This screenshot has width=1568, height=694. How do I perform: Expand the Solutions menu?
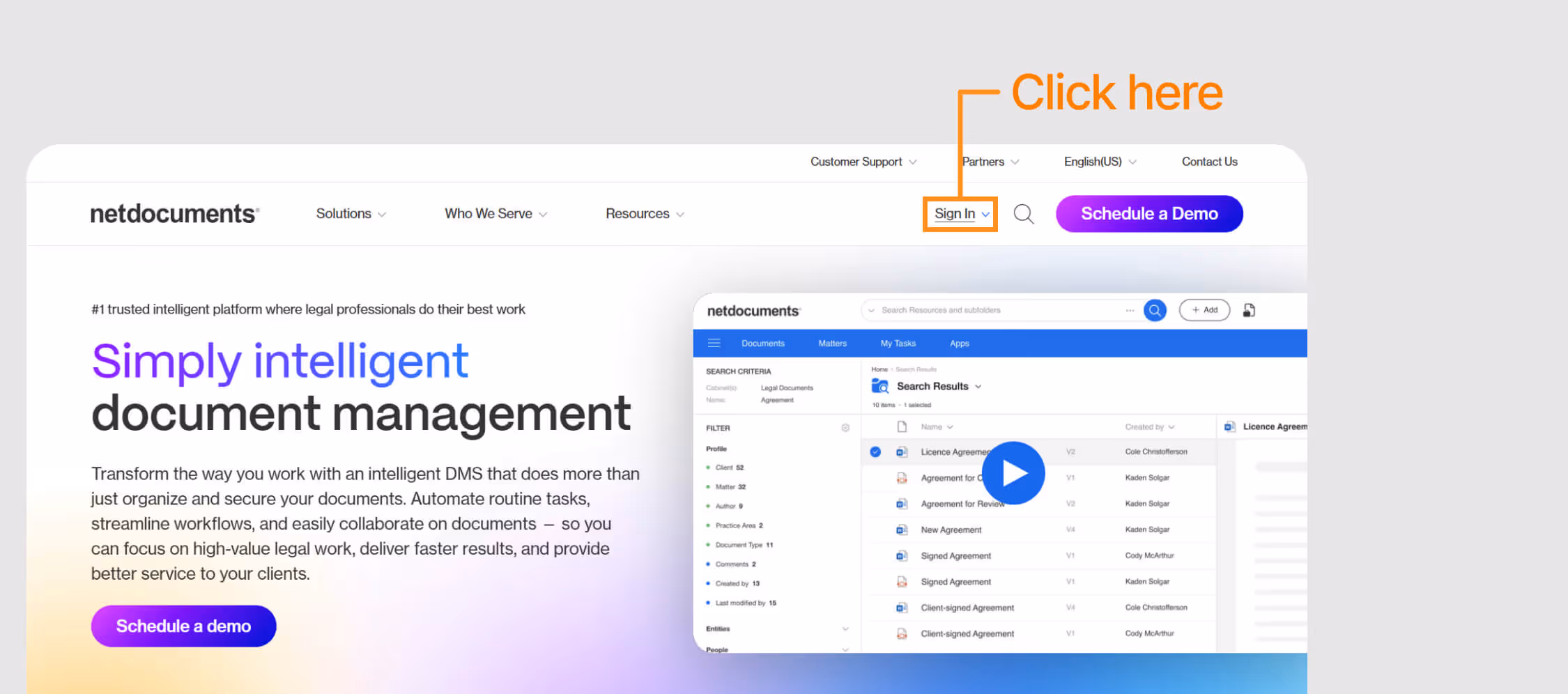351,214
